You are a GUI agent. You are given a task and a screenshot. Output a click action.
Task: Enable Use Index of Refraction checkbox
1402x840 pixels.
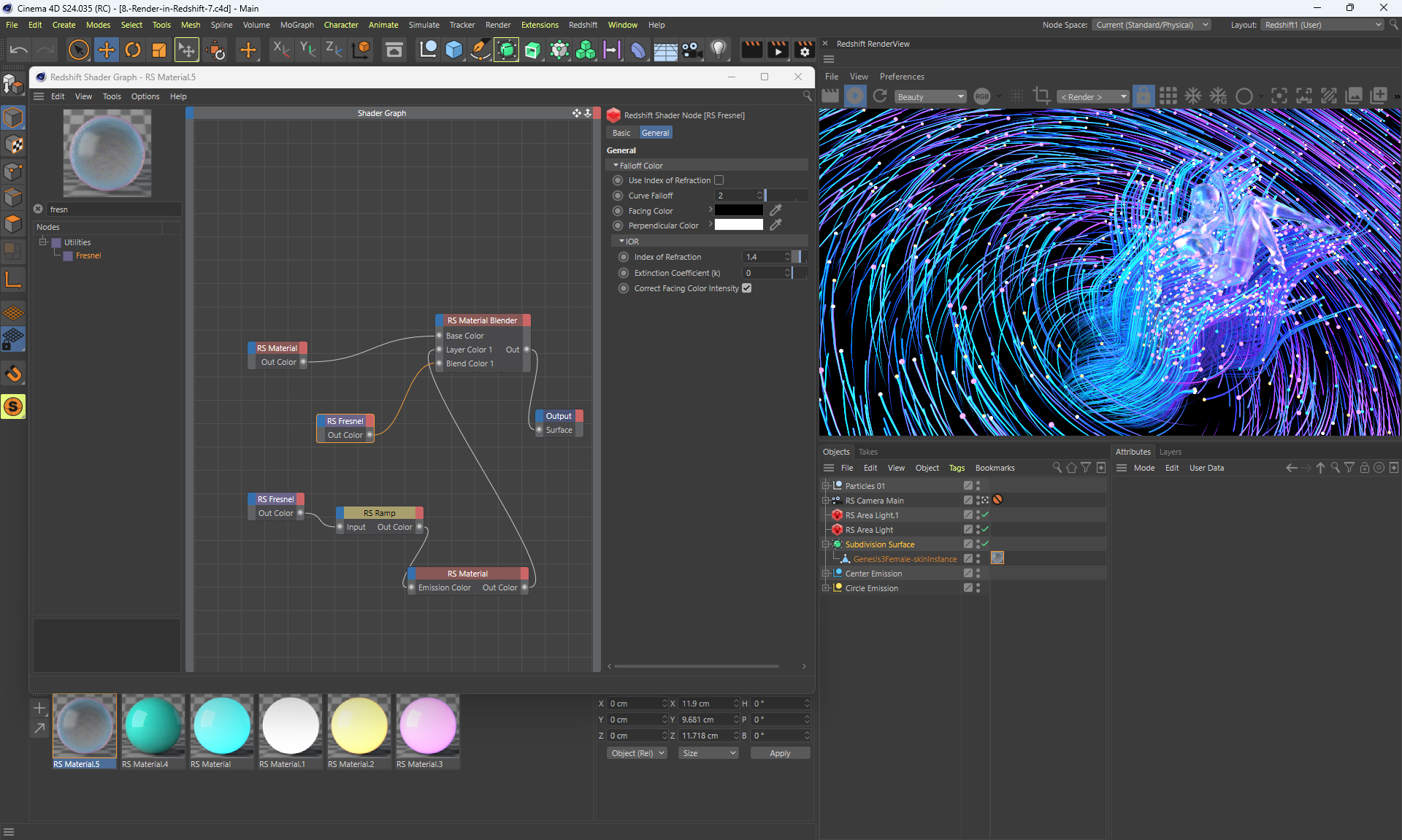(x=719, y=180)
